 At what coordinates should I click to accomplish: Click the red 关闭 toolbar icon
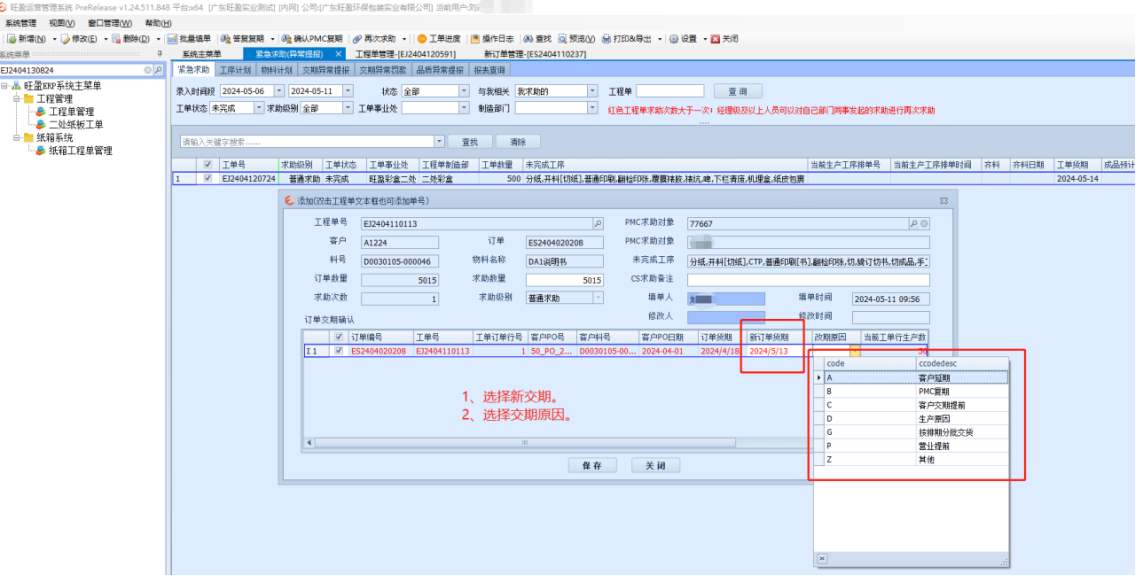click(716, 38)
